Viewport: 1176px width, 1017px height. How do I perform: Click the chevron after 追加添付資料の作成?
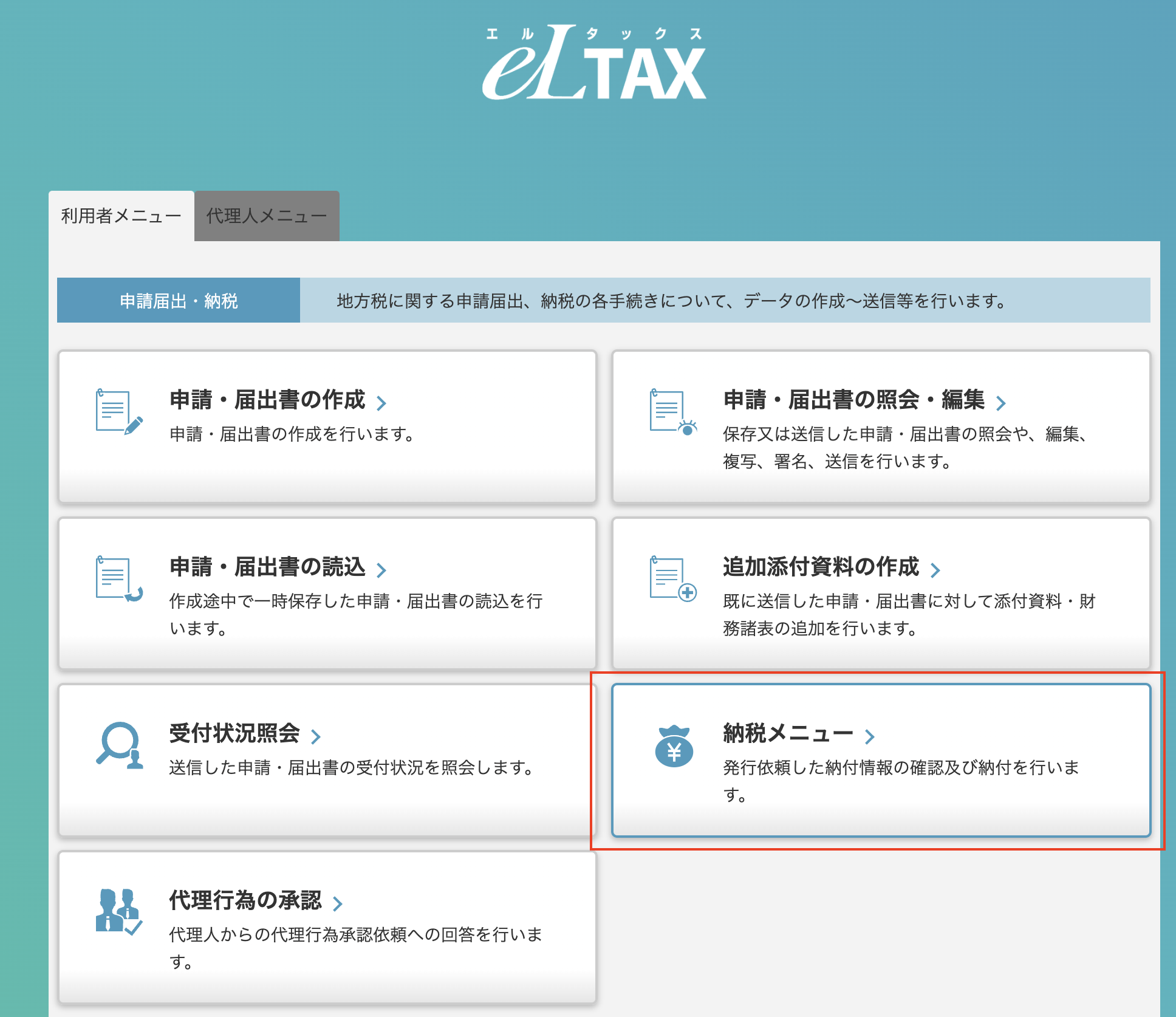[x=935, y=570]
